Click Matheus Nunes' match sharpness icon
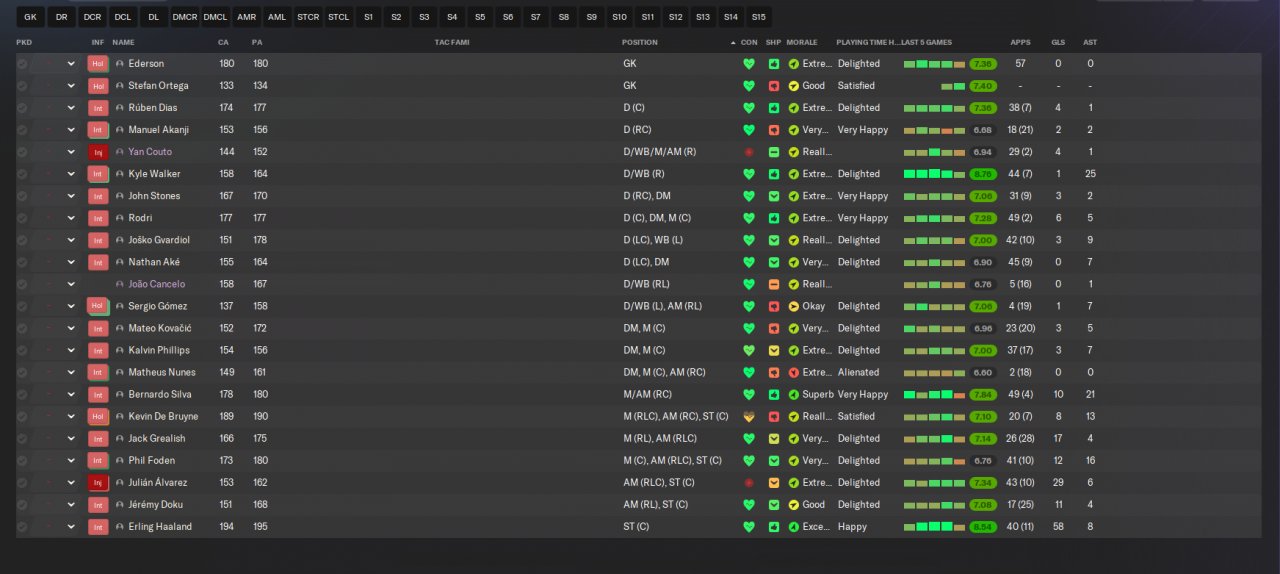Viewport: 1280px width, 574px height. click(774, 372)
